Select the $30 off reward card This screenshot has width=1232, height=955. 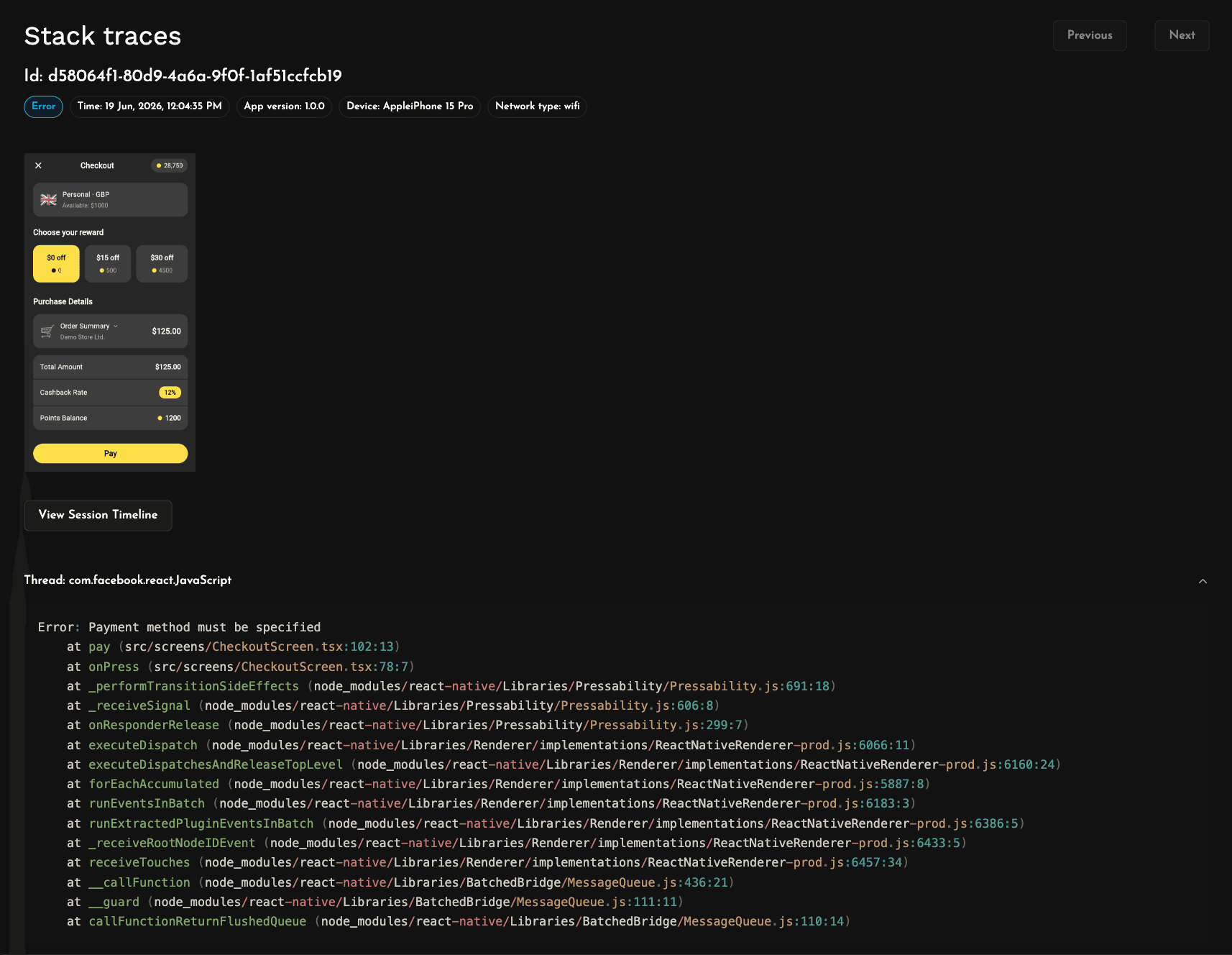coord(162,263)
